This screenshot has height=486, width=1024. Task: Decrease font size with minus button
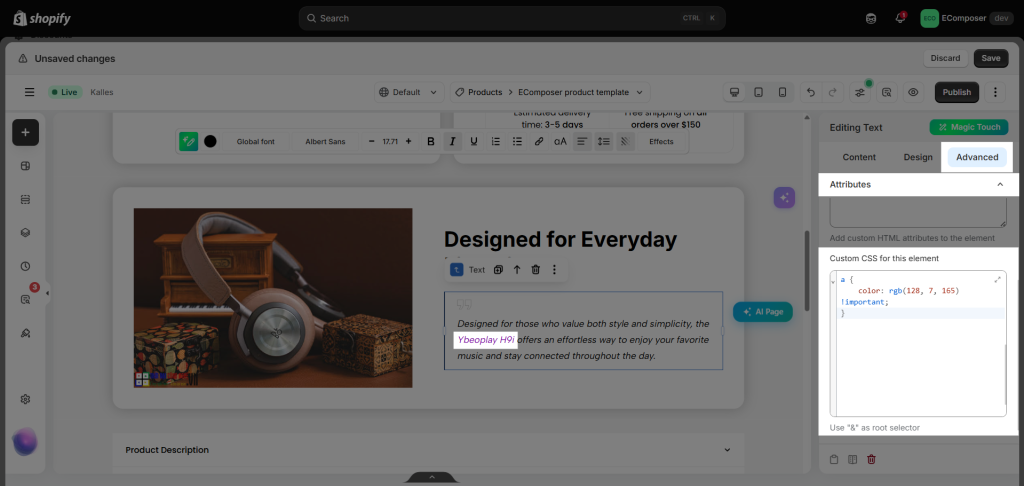pos(372,141)
